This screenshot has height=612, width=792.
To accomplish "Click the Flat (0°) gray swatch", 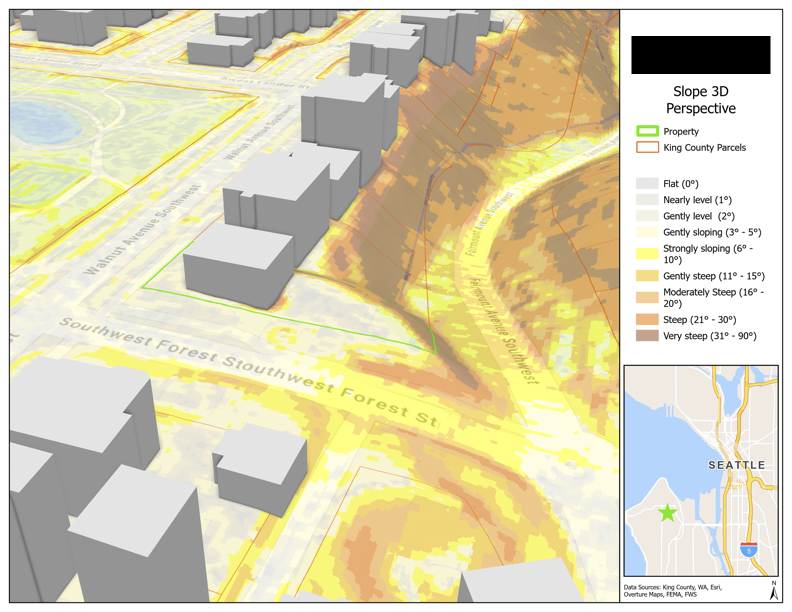I will [x=646, y=184].
